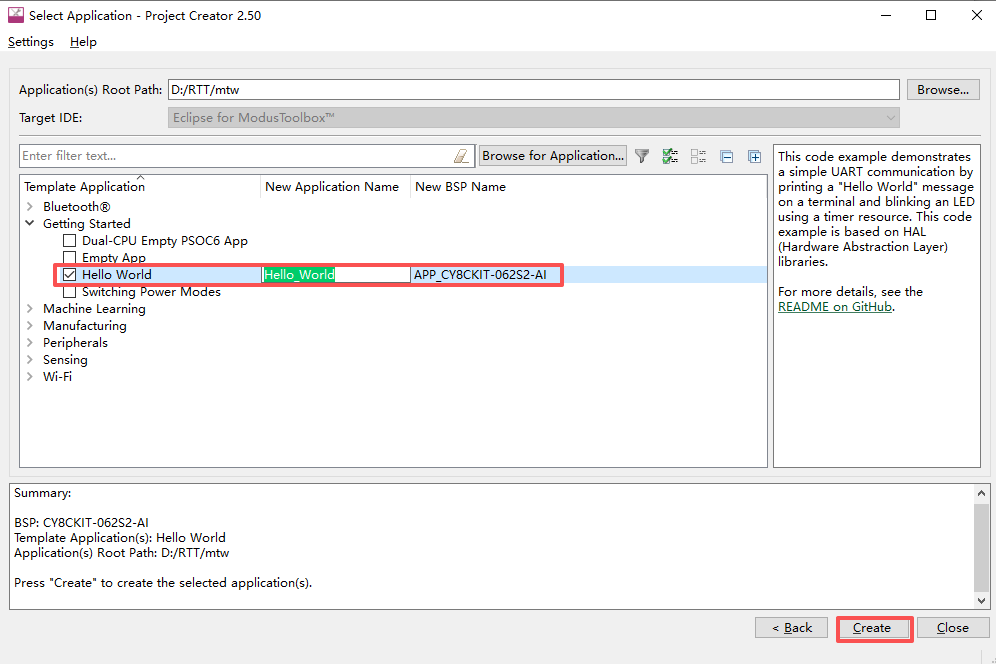Minimize the Project Creator window

point(886,15)
